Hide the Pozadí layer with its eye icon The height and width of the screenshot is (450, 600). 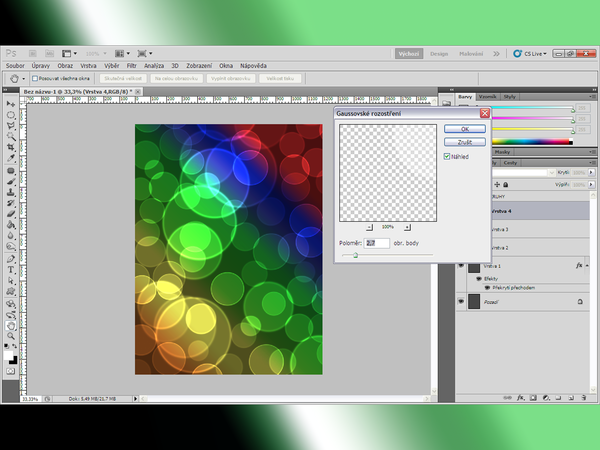click(x=461, y=300)
